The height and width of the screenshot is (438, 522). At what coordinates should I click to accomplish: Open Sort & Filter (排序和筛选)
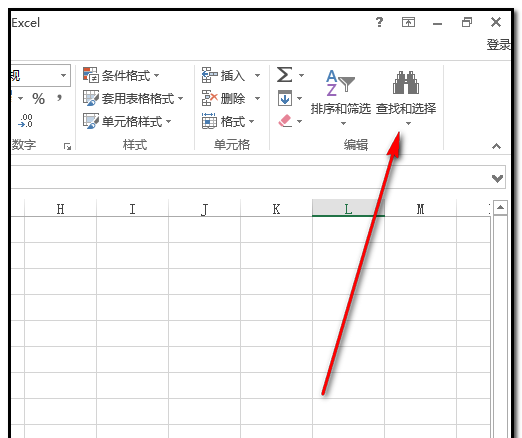pos(341,97)
